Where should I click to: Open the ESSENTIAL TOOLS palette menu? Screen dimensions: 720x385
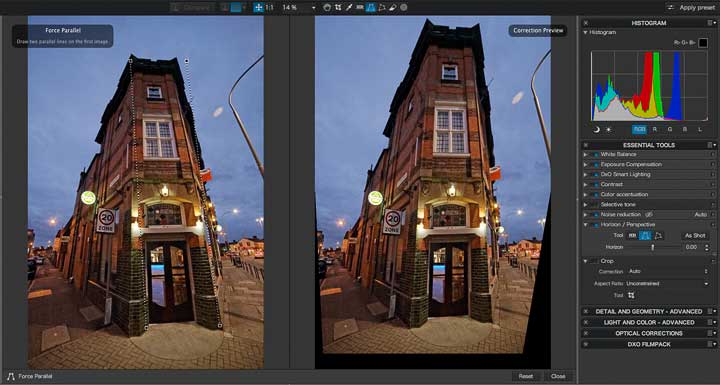[x=712, y=145]
